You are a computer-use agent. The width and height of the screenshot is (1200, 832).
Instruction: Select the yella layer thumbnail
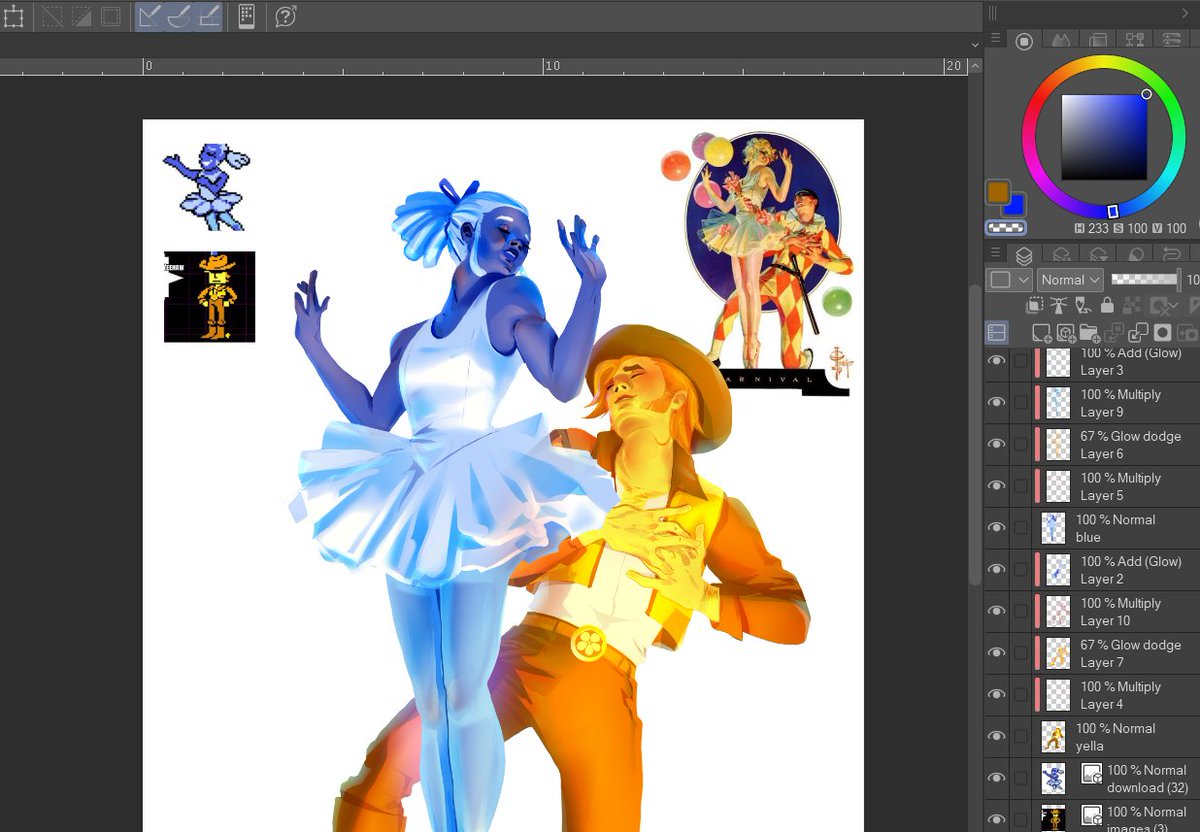(x=1053, y=737)
